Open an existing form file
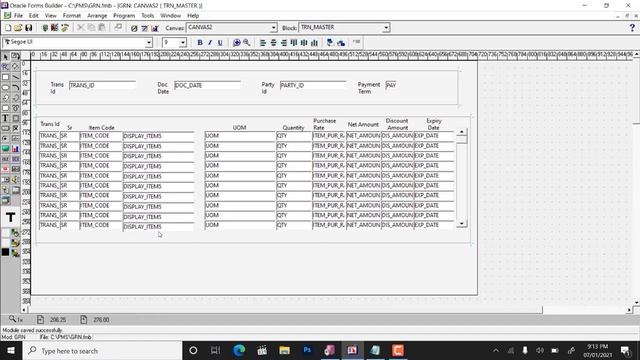The image size is (640, 360). click(18, 28)
